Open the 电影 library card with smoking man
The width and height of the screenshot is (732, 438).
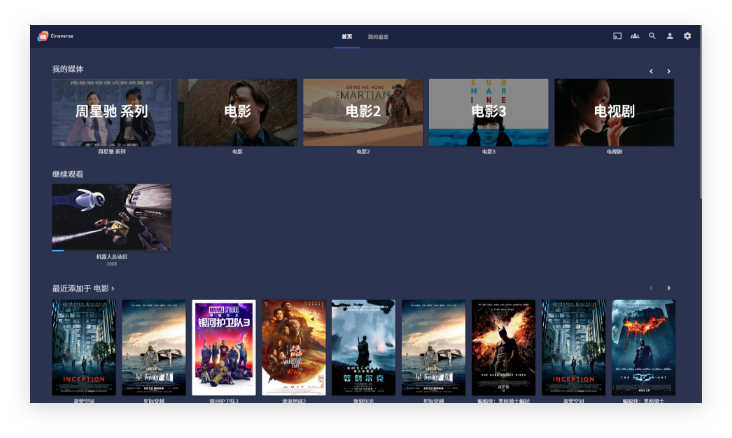[x=237, y=112]
